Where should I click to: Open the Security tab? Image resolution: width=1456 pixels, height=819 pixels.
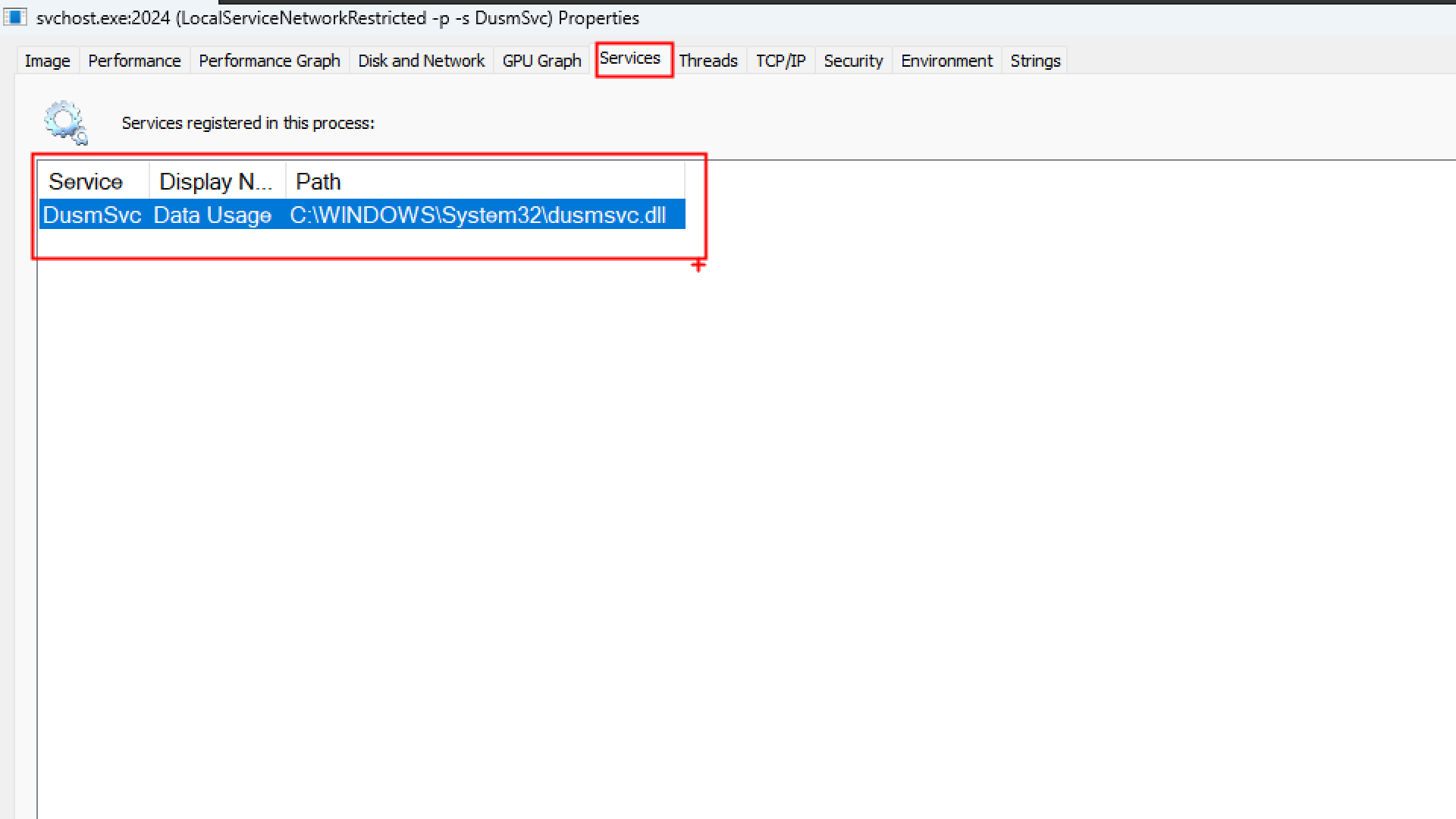[x=853, y=61]
